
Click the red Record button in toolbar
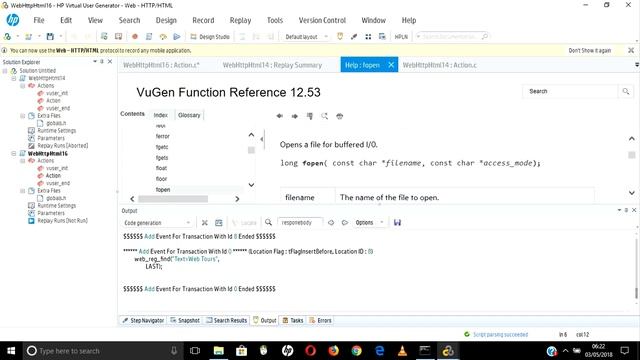135,37
